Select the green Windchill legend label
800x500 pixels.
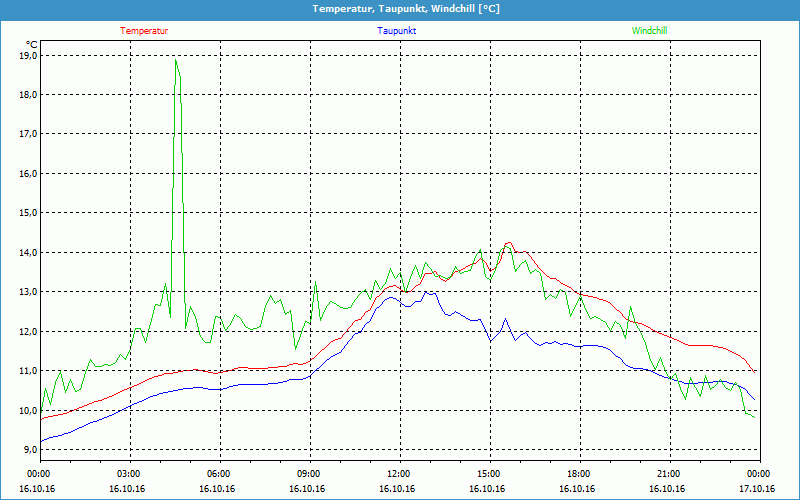649,31
